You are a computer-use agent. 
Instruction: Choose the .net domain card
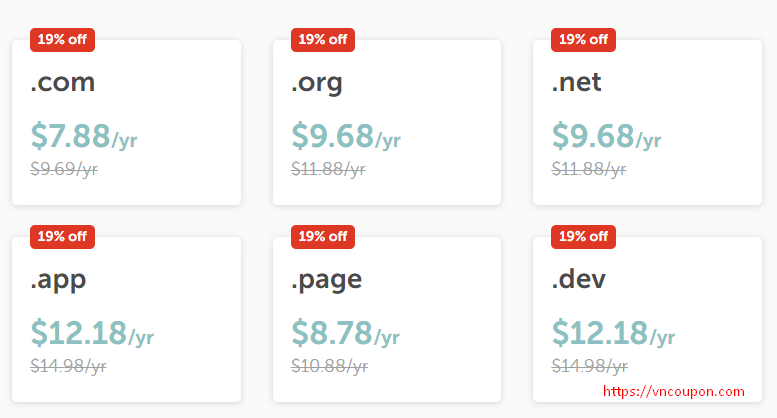[647, 122]
